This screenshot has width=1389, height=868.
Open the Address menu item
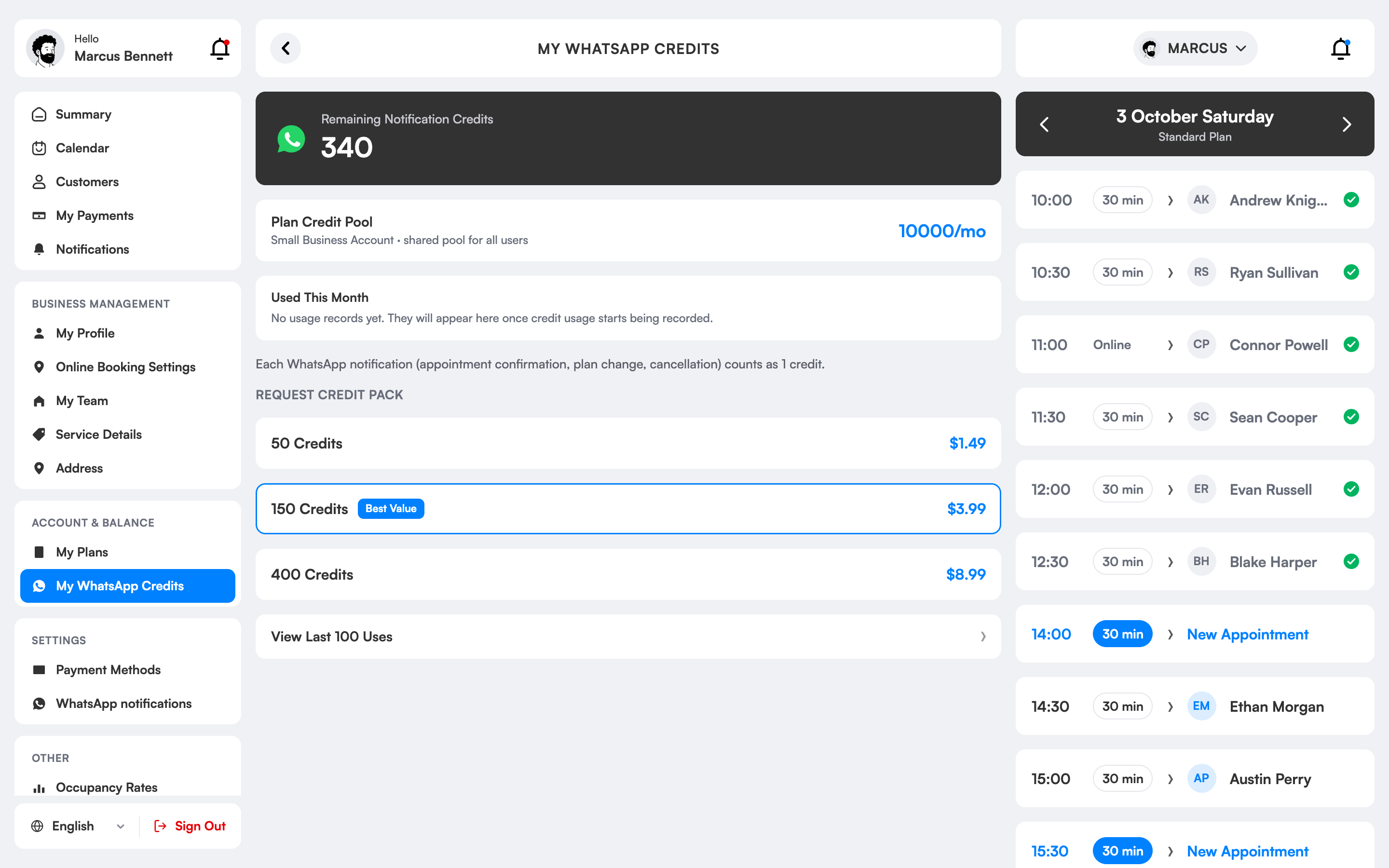click(127, 468)
